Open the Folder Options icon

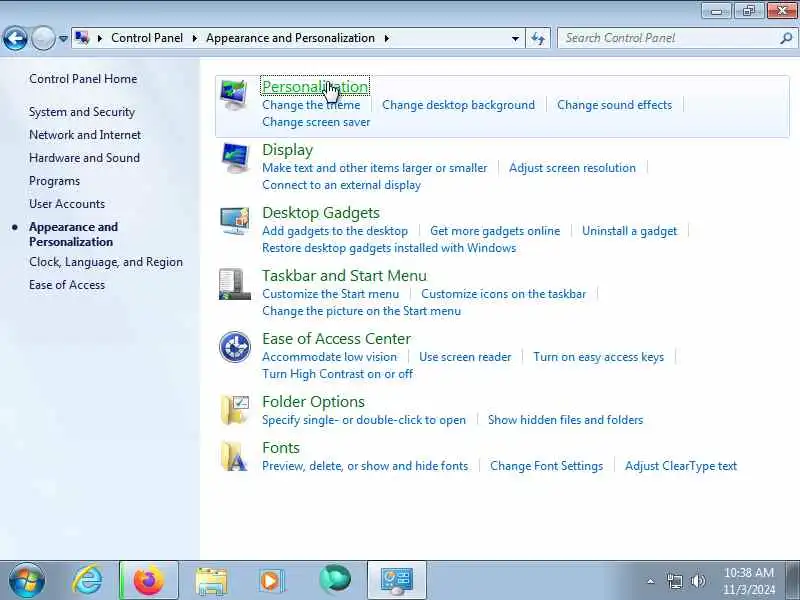pyautogui.click(x=235, y=410)
